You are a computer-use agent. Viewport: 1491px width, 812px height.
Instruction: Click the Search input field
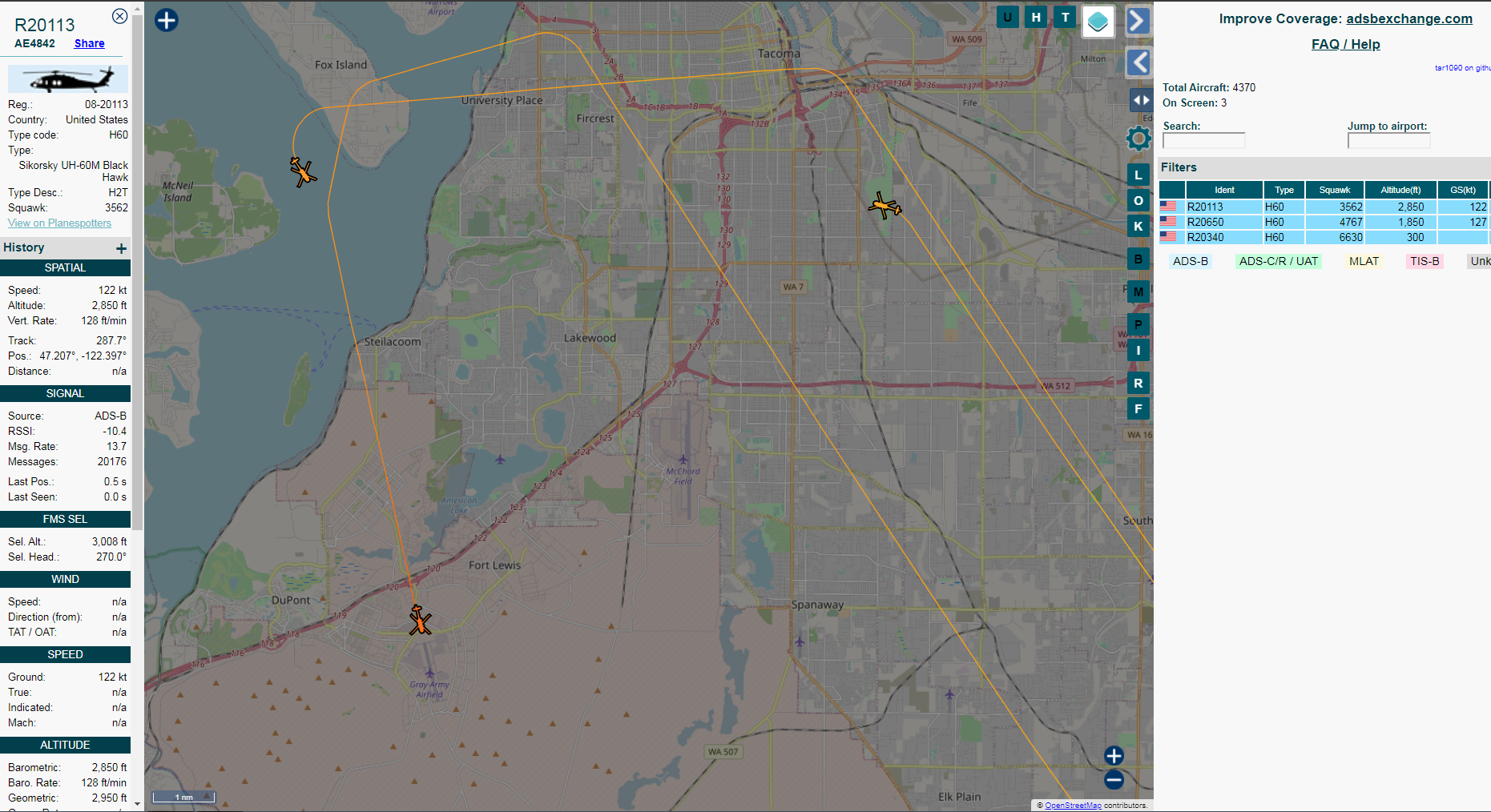click(1204, 140)
